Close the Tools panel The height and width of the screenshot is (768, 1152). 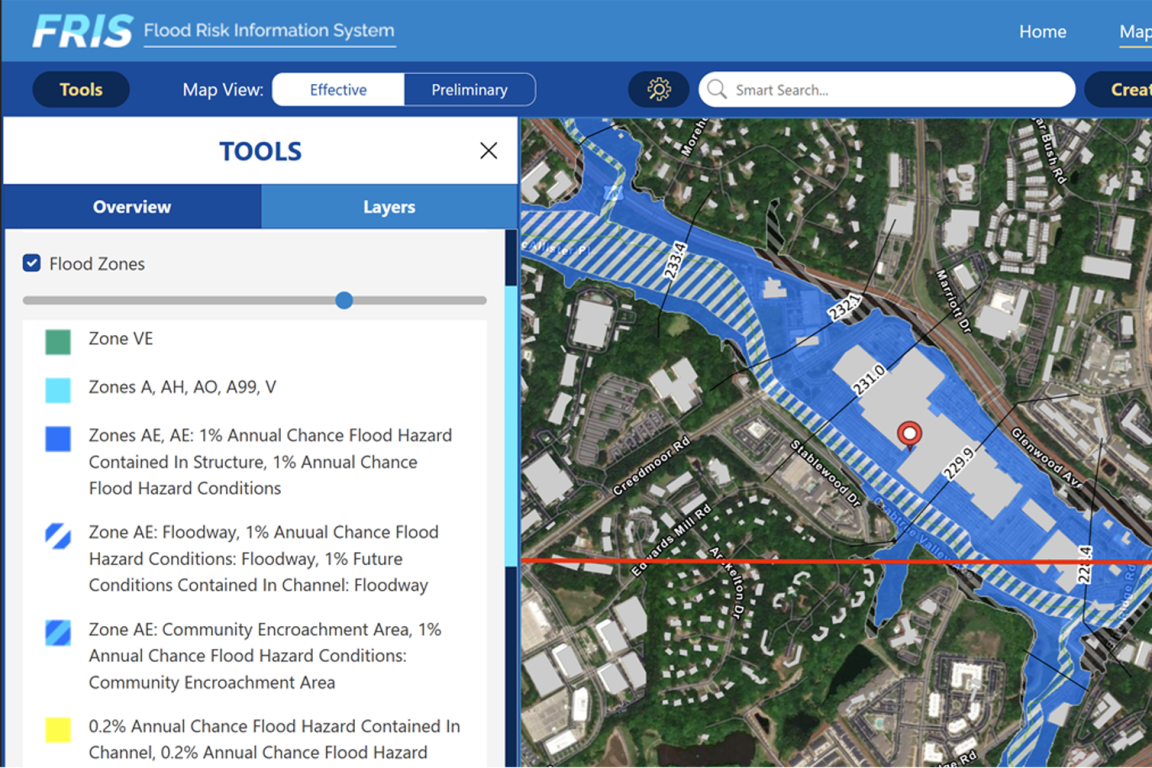(488, 151)
